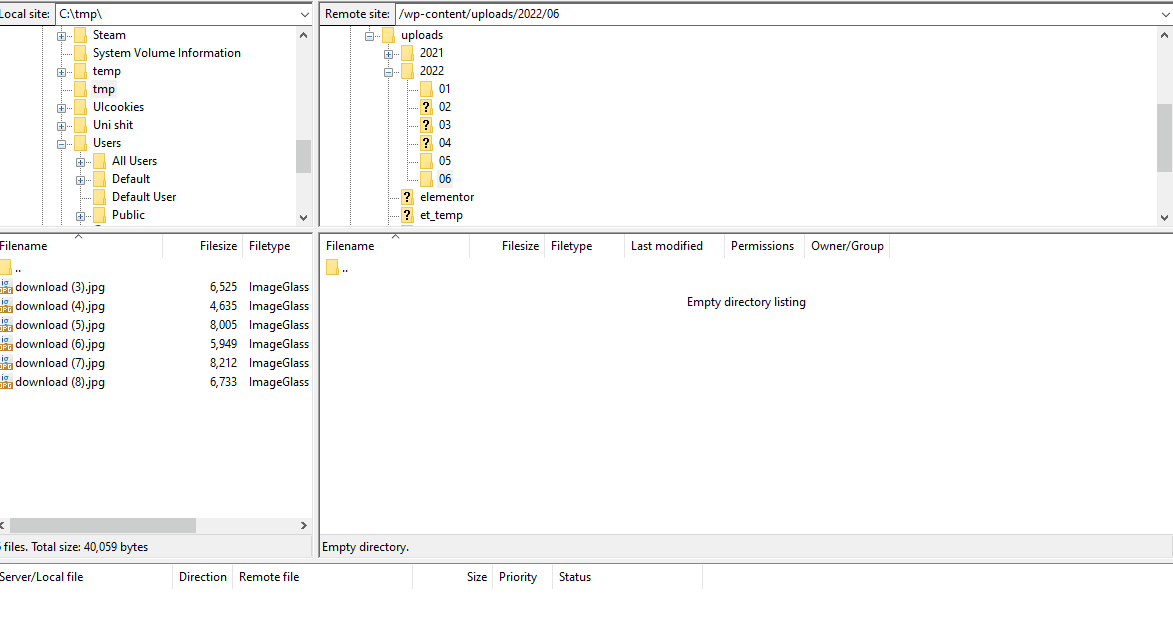
Task: Click the elementor question-mark folder icon
Action: point(408,197)
